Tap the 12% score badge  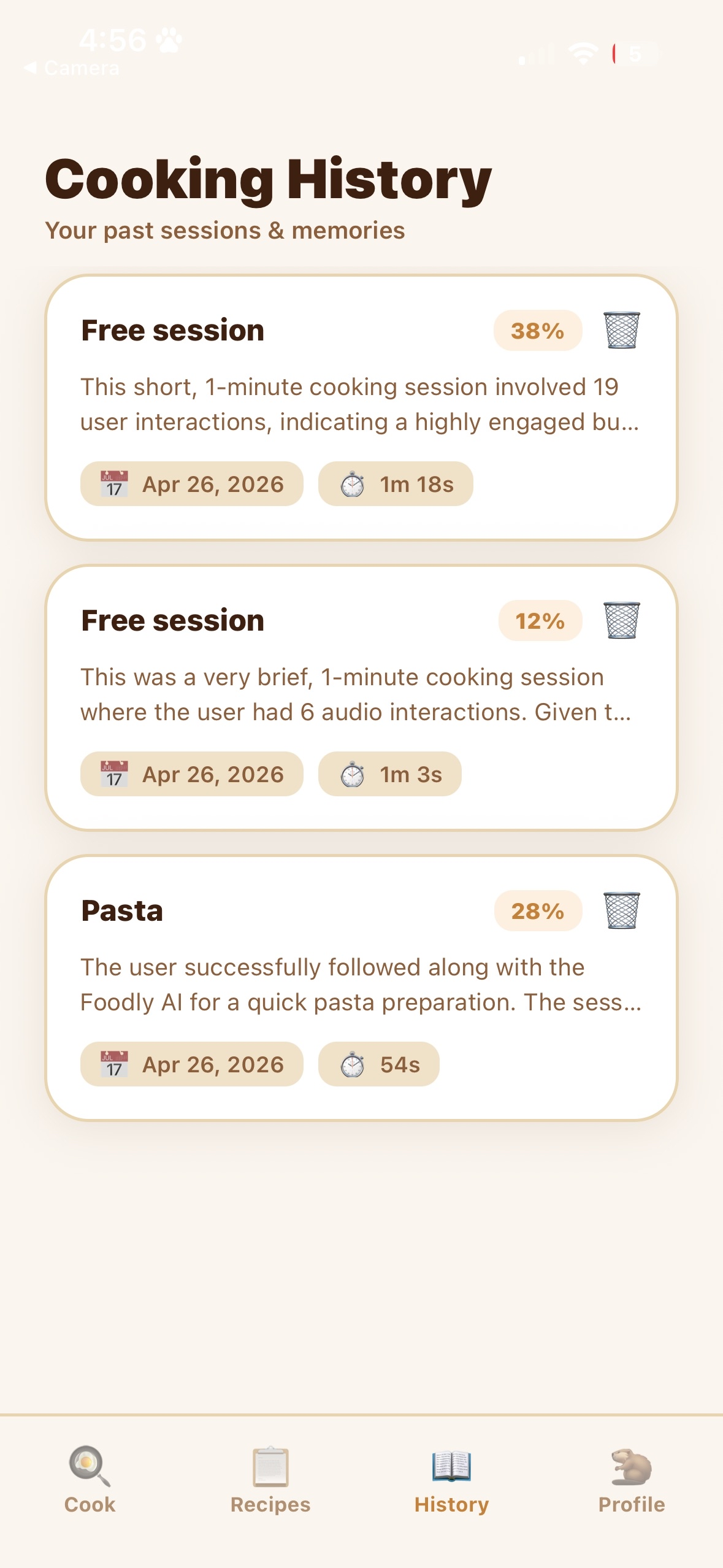click(540, 621)
